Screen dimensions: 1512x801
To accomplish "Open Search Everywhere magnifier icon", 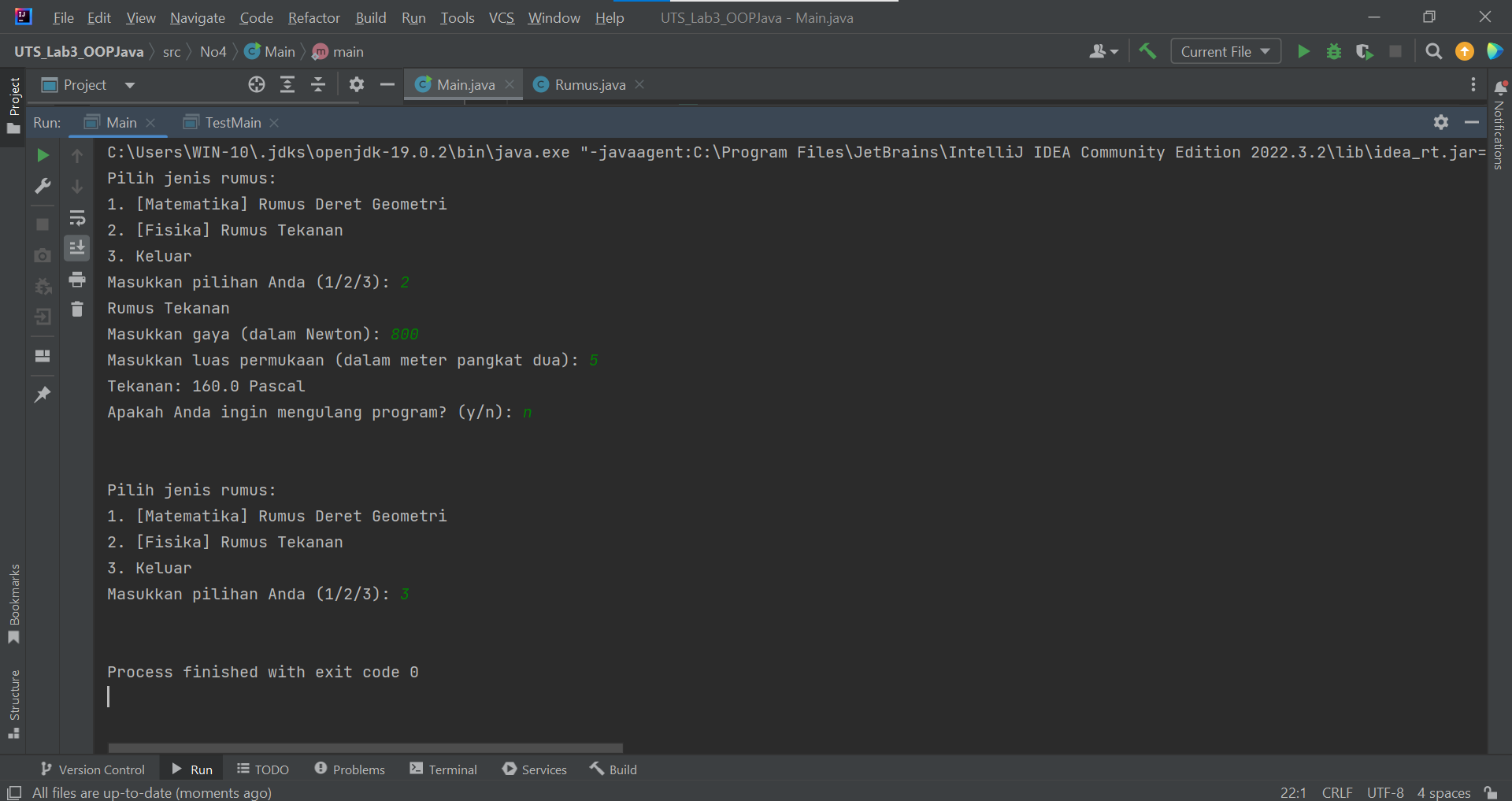I will click(1433, 51).
